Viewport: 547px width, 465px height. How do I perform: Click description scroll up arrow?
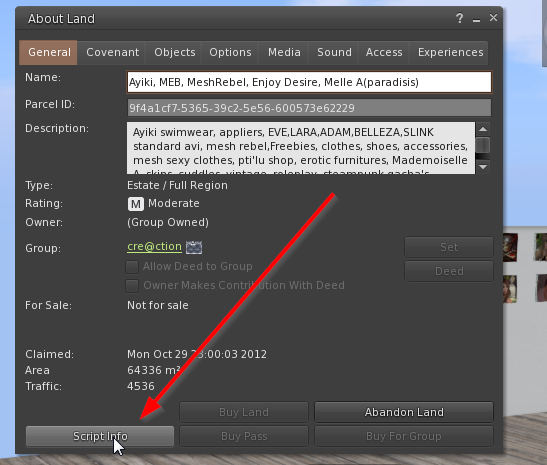tap(483, 129)
